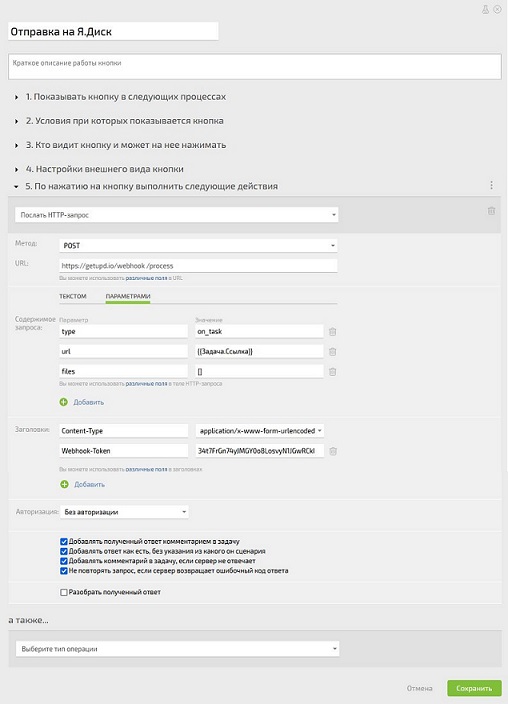Uncheck 'Добавлять полученный ответ комментарием в задачу'
Viewport: 508px width, 704px height.
pos(64,541)
